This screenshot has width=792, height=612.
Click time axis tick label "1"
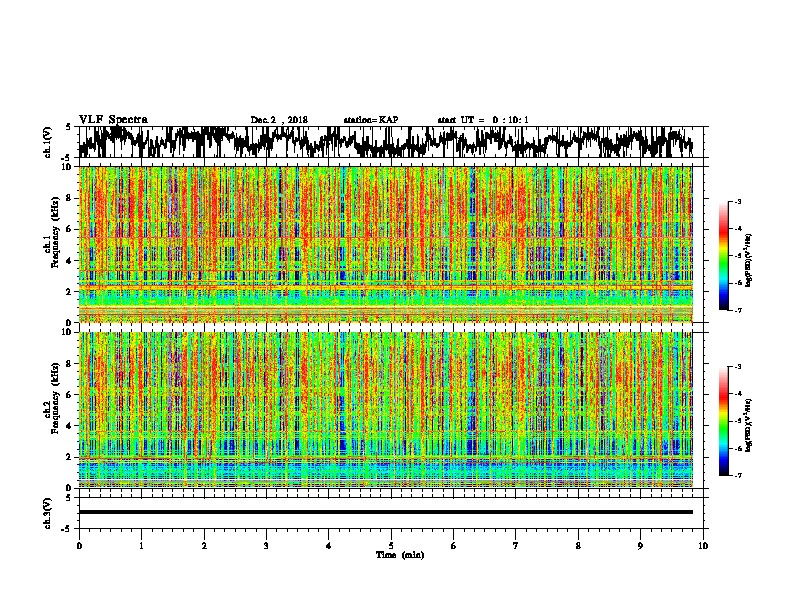coord(141,546)
